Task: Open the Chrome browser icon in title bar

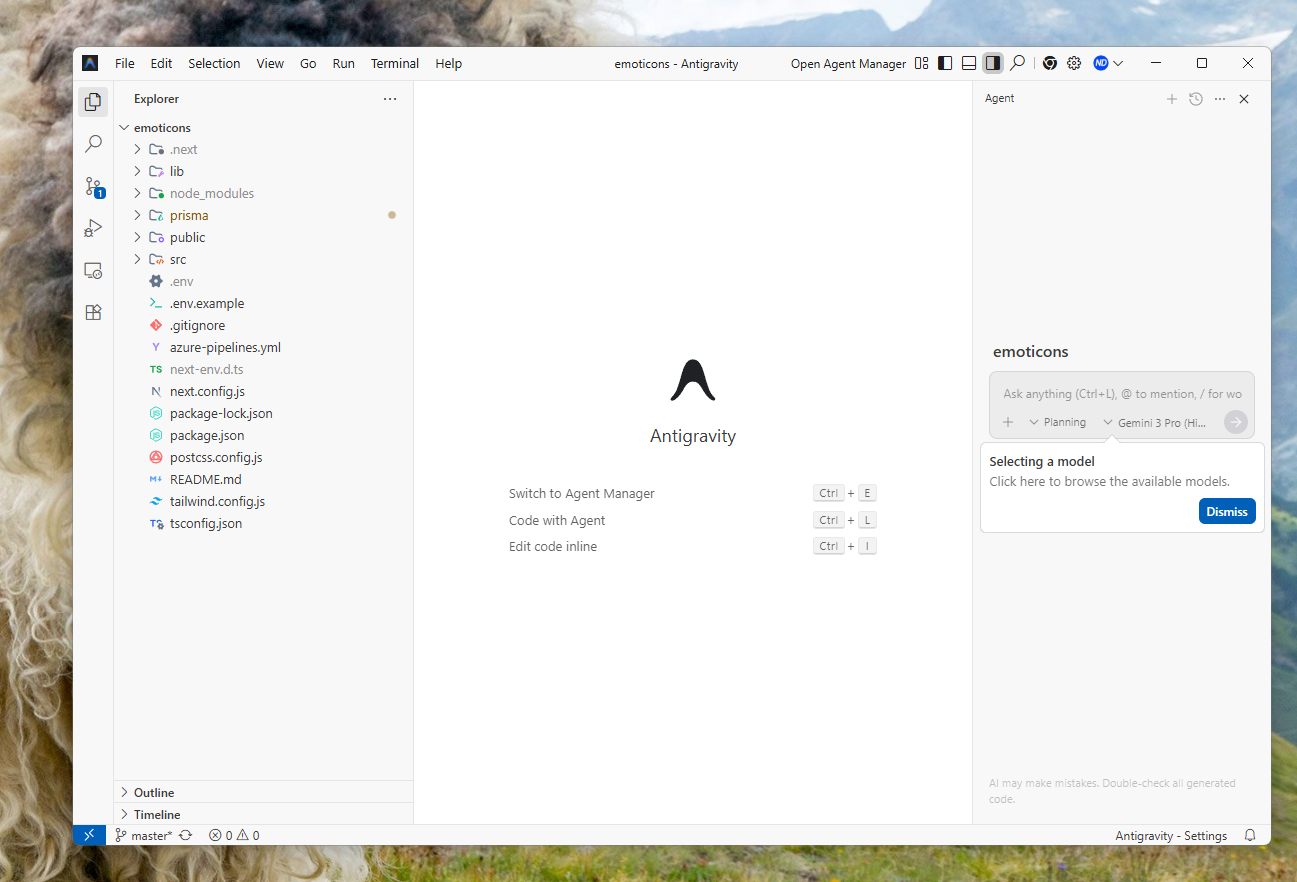Action: point(1050,63)
